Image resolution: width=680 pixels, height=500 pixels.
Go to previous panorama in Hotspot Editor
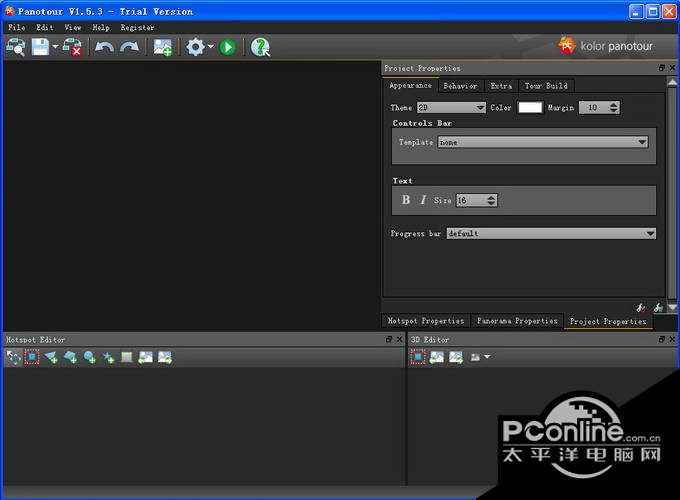point(145,357)
